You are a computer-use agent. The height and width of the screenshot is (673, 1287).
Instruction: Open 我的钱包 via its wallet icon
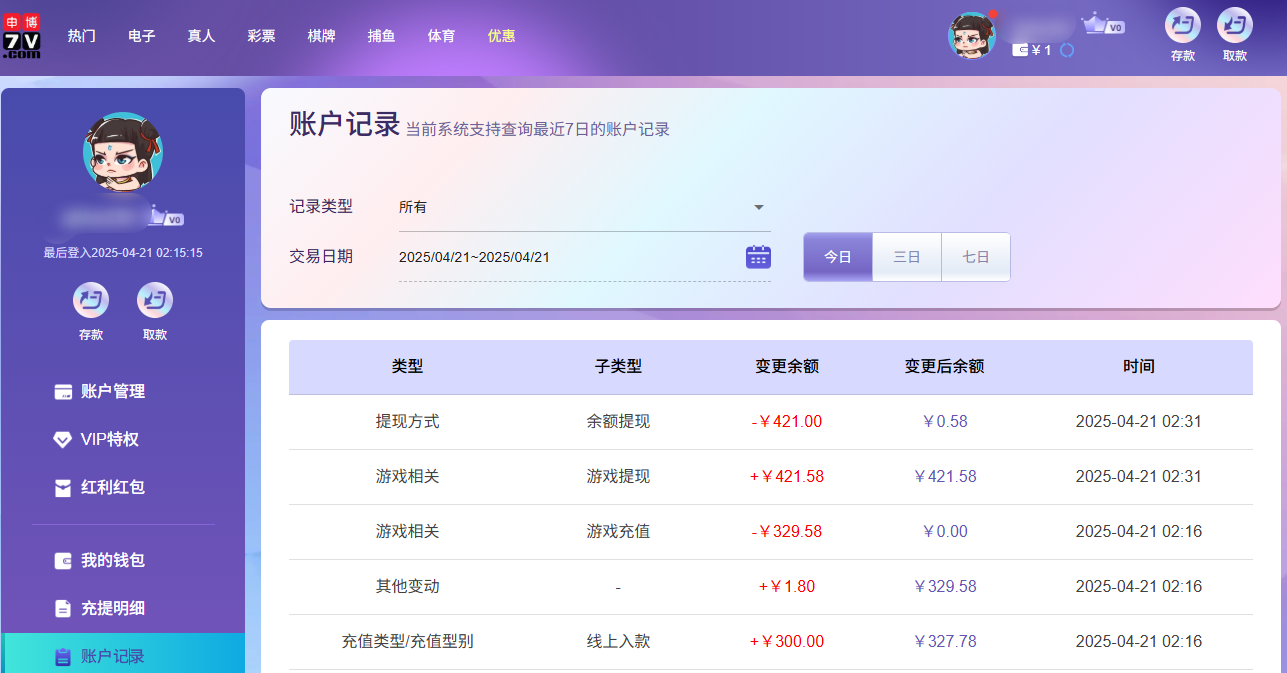pyautogui.click(x=62, y=560)
